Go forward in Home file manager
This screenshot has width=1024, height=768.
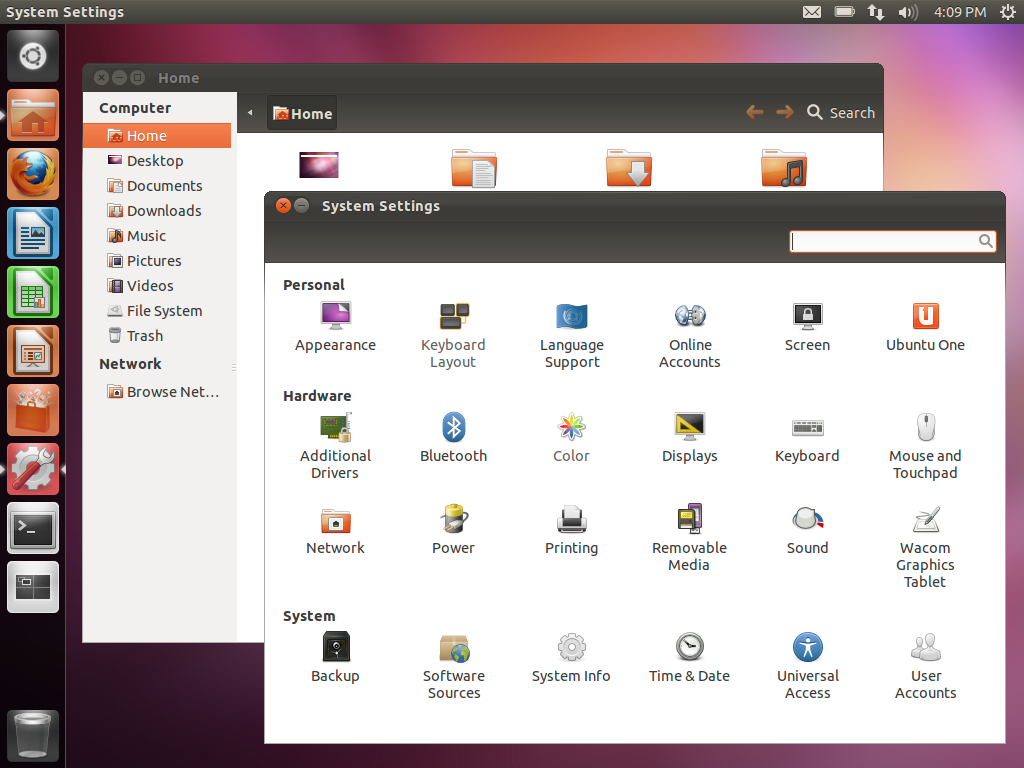point(785,112)
